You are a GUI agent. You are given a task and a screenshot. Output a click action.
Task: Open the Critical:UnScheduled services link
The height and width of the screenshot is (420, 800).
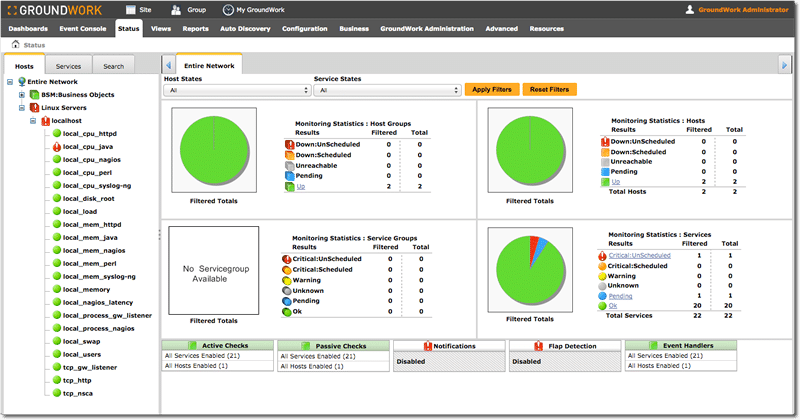click(x=639, y=255)
